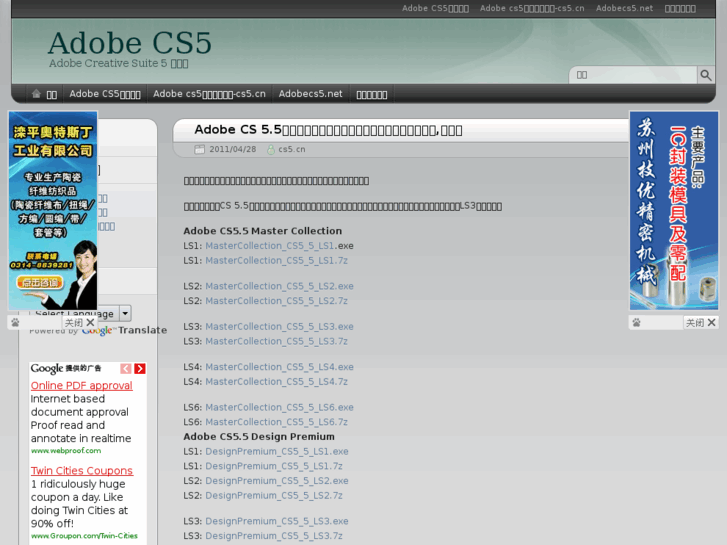Close the right floating ad banner
Screen dimensions: 727x545
point(701,322)
